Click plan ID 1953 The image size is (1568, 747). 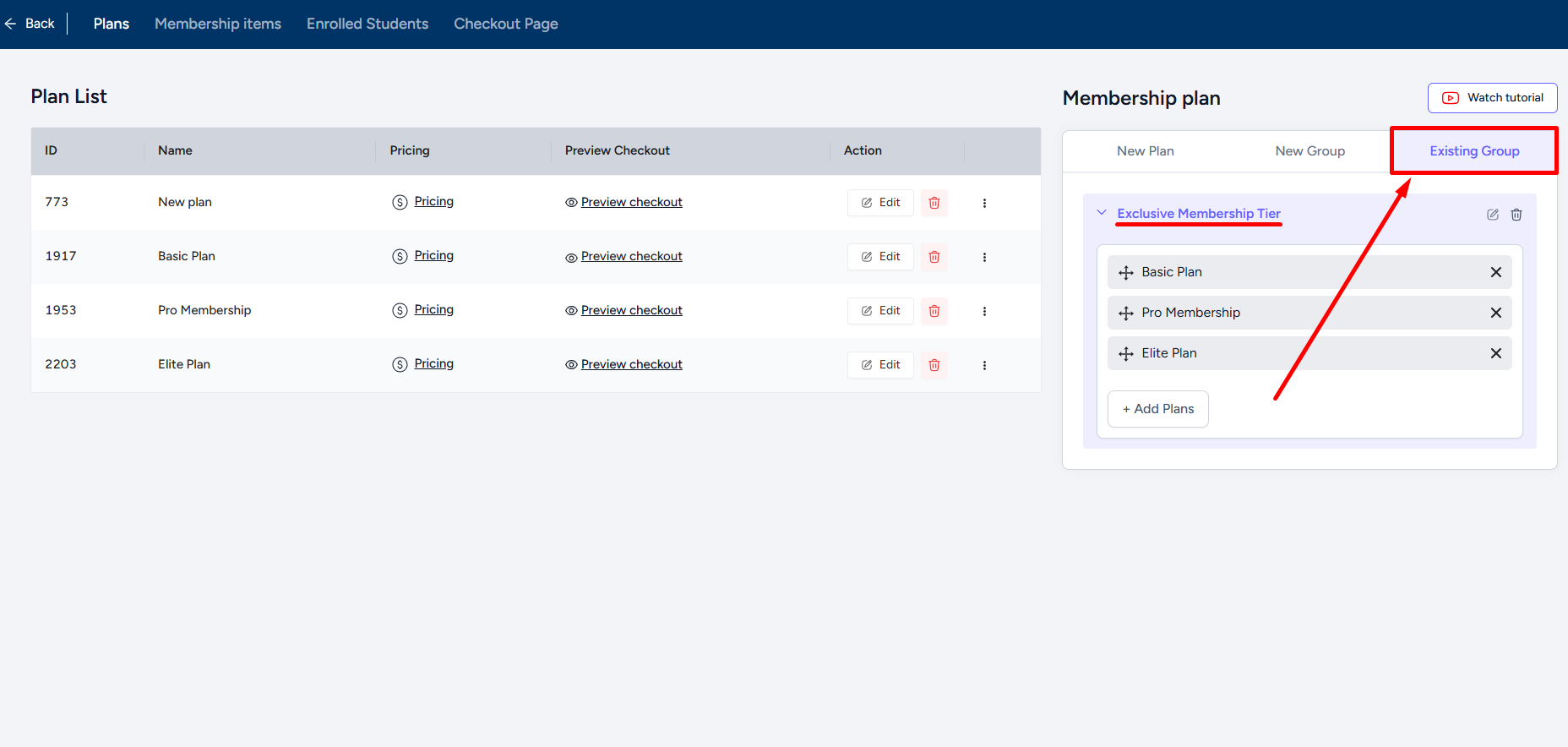pyautogui.click(x=61, y=310)
